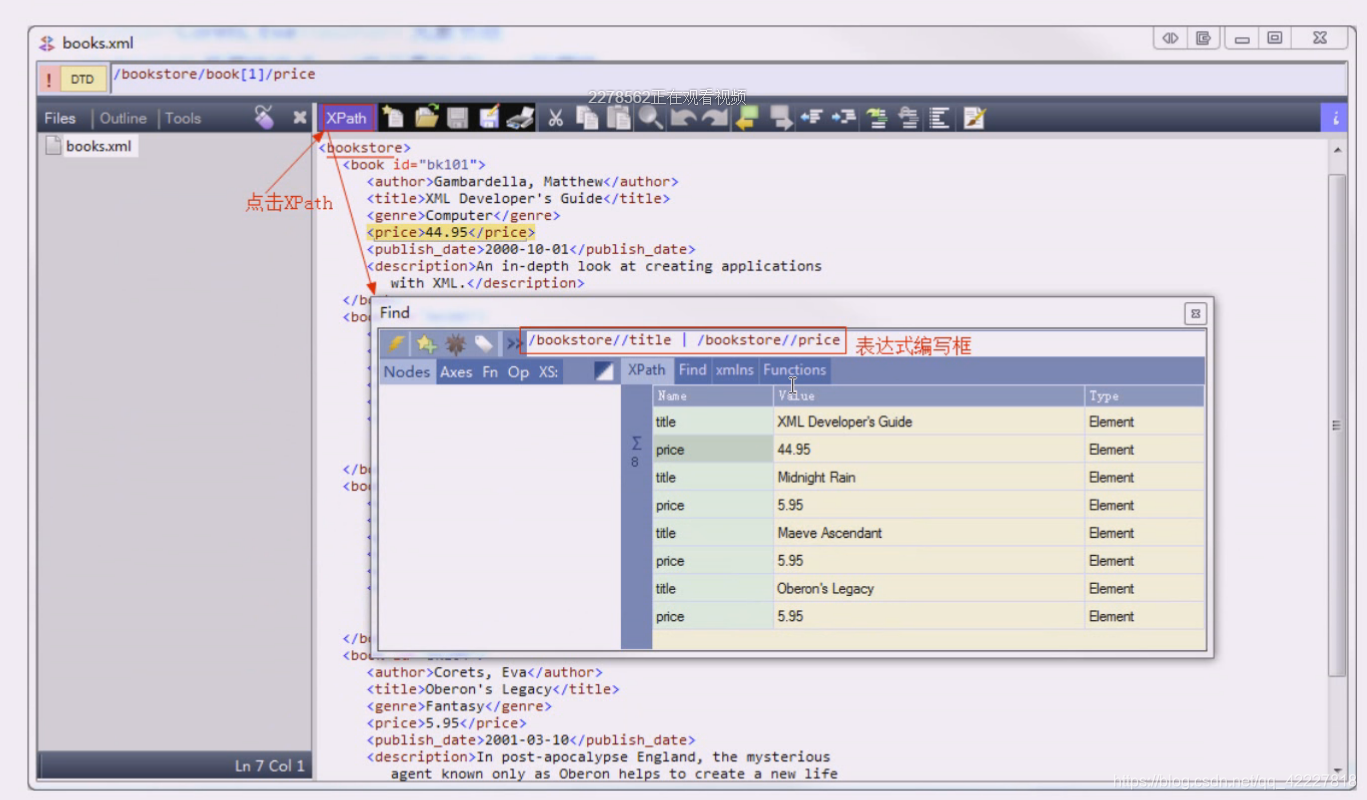The image size is (1367, 800).
Task: Click the Cut scissors icon
Action: click(555, 118)
